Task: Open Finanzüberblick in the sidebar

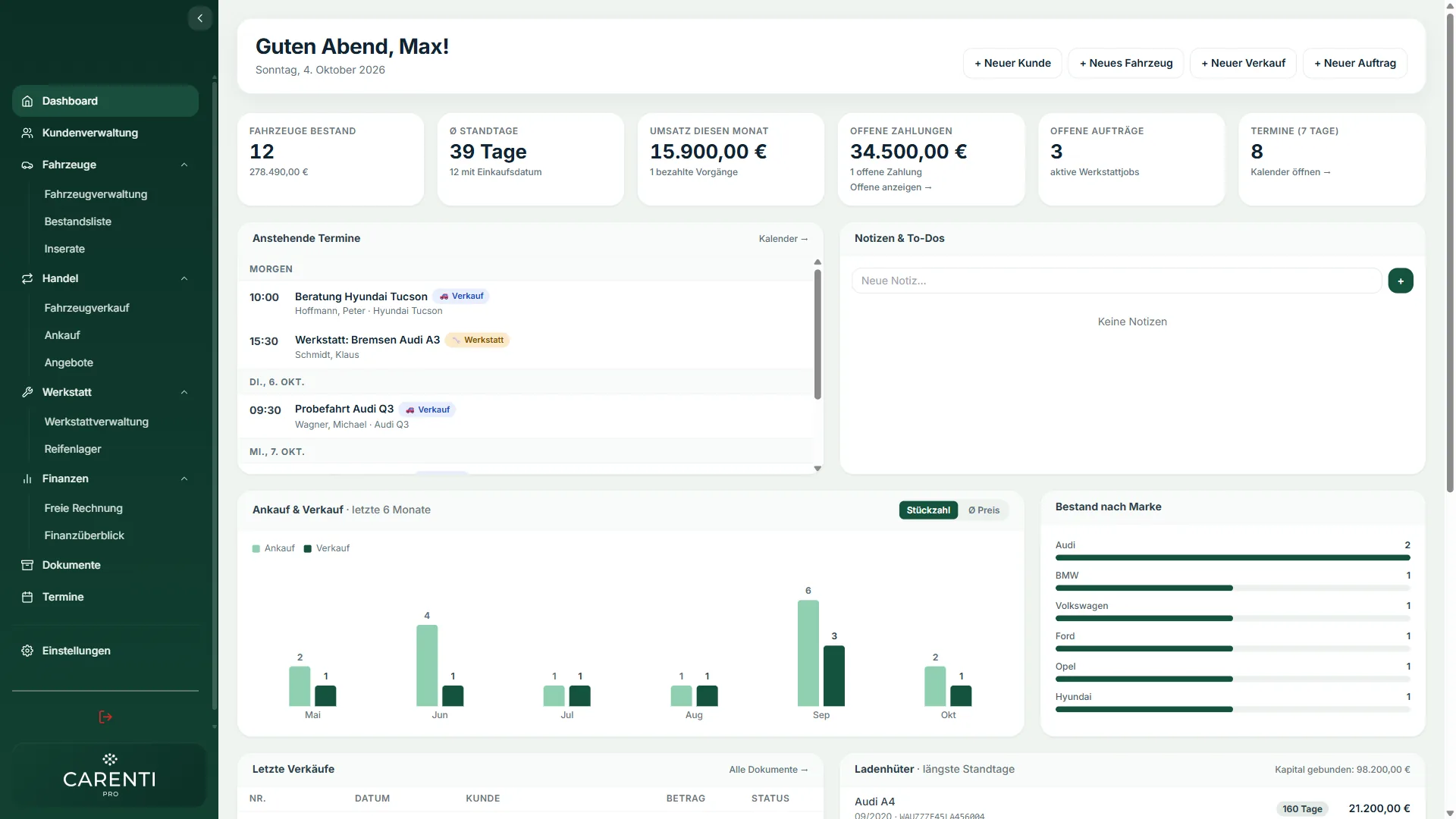Action: [x=84, y=535]
